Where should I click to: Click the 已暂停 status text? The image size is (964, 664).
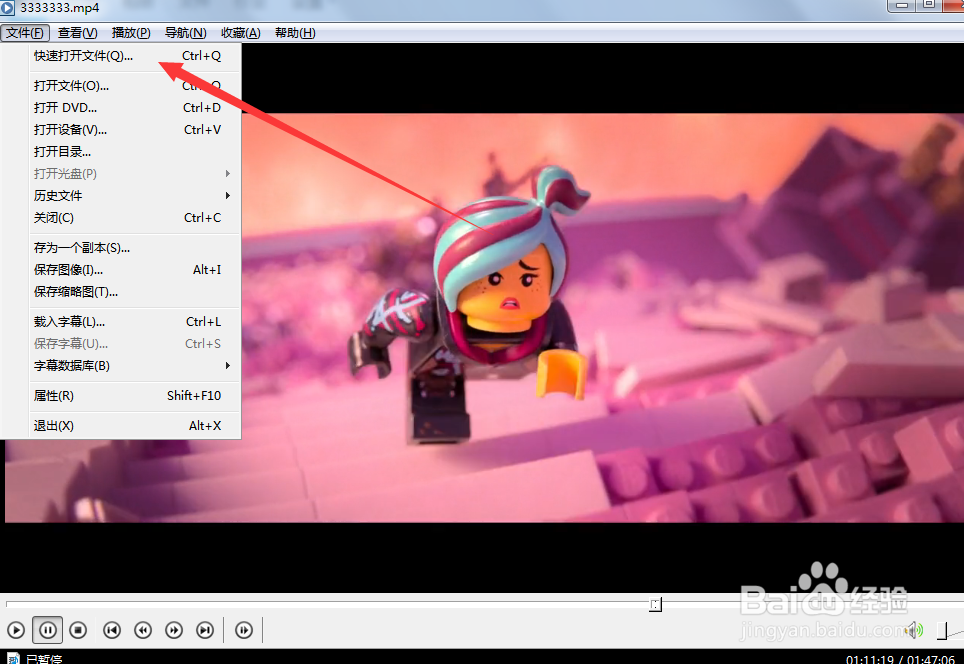click(x=44, y=659)
